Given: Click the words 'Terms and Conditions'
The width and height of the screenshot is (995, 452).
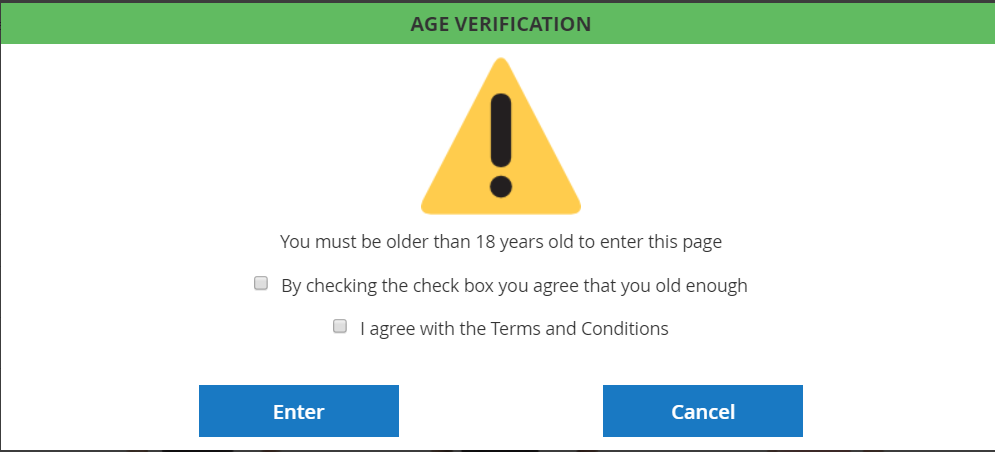Looking at the screenshot, I should pyautogui.click(x=580, y=328).
